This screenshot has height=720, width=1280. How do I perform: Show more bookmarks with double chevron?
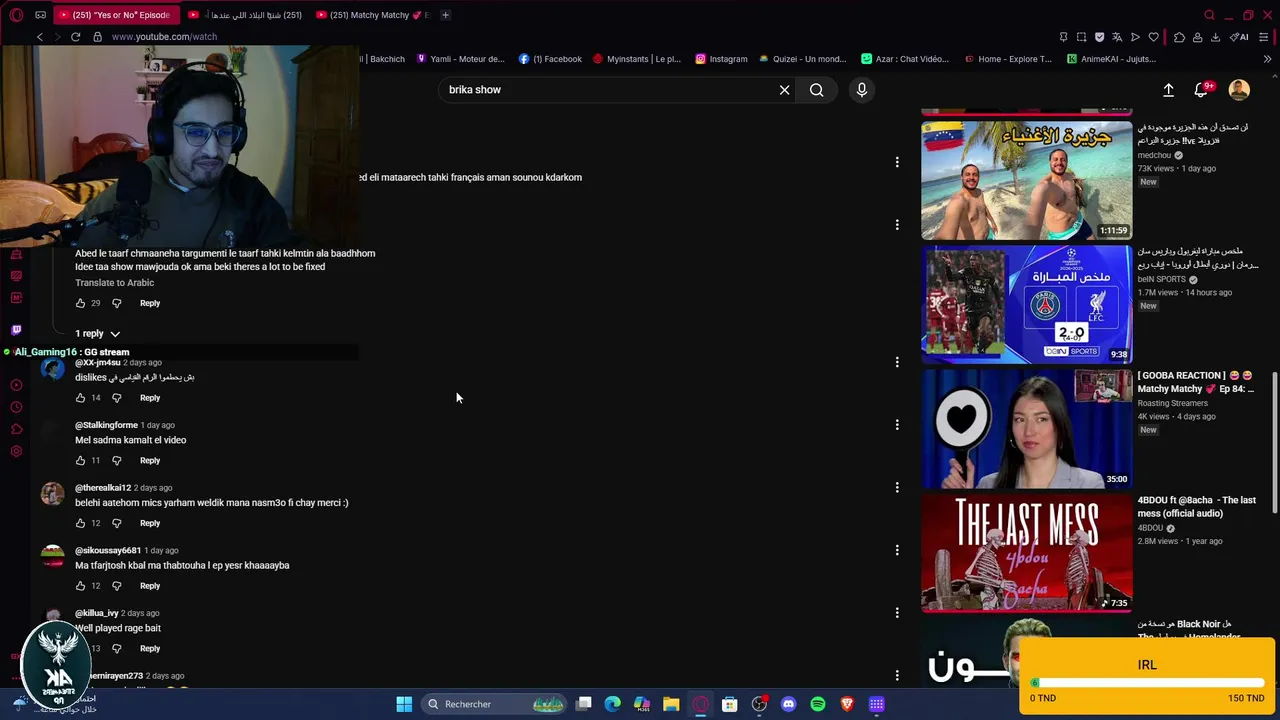pos(1267,59)
